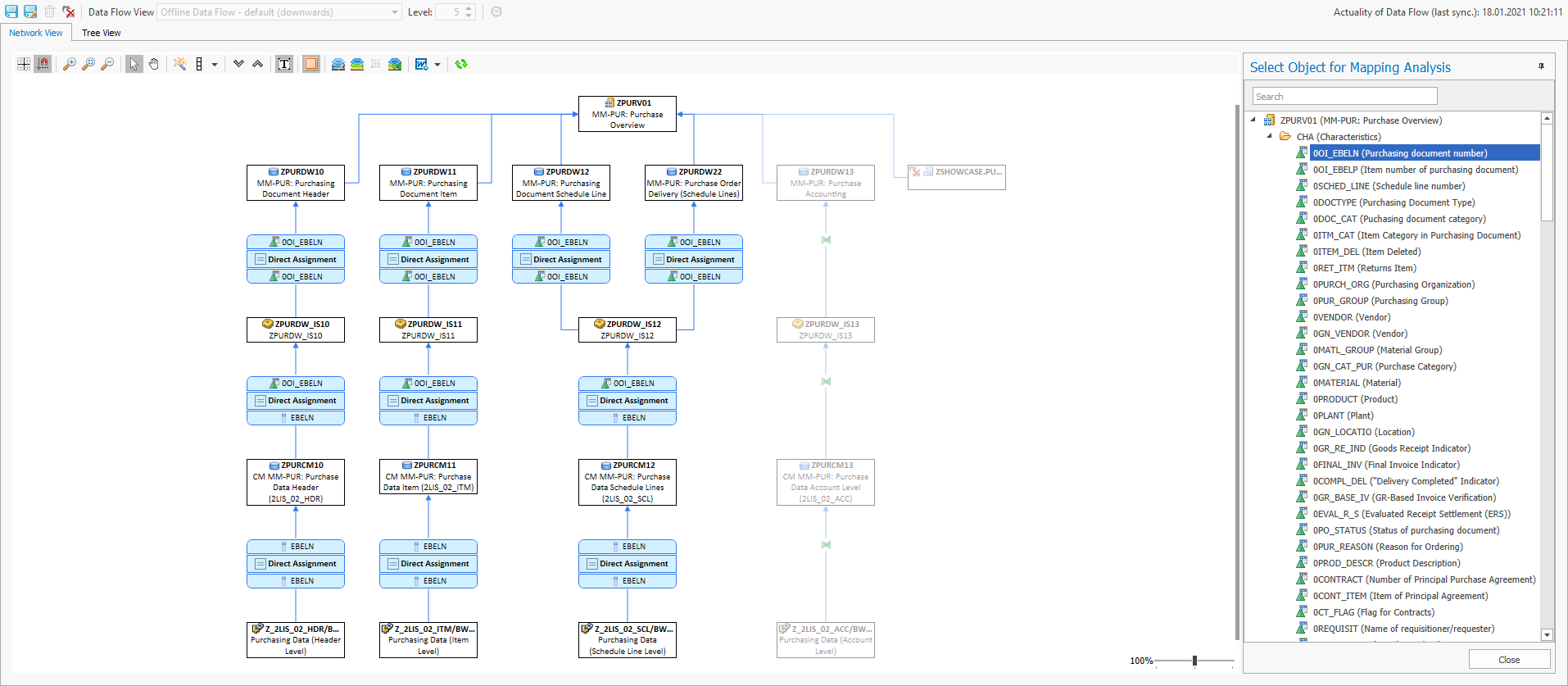The height and width of the screenshot is (686, 1568).
Task: Select the hand pan tool
Action: click(154, 64)
